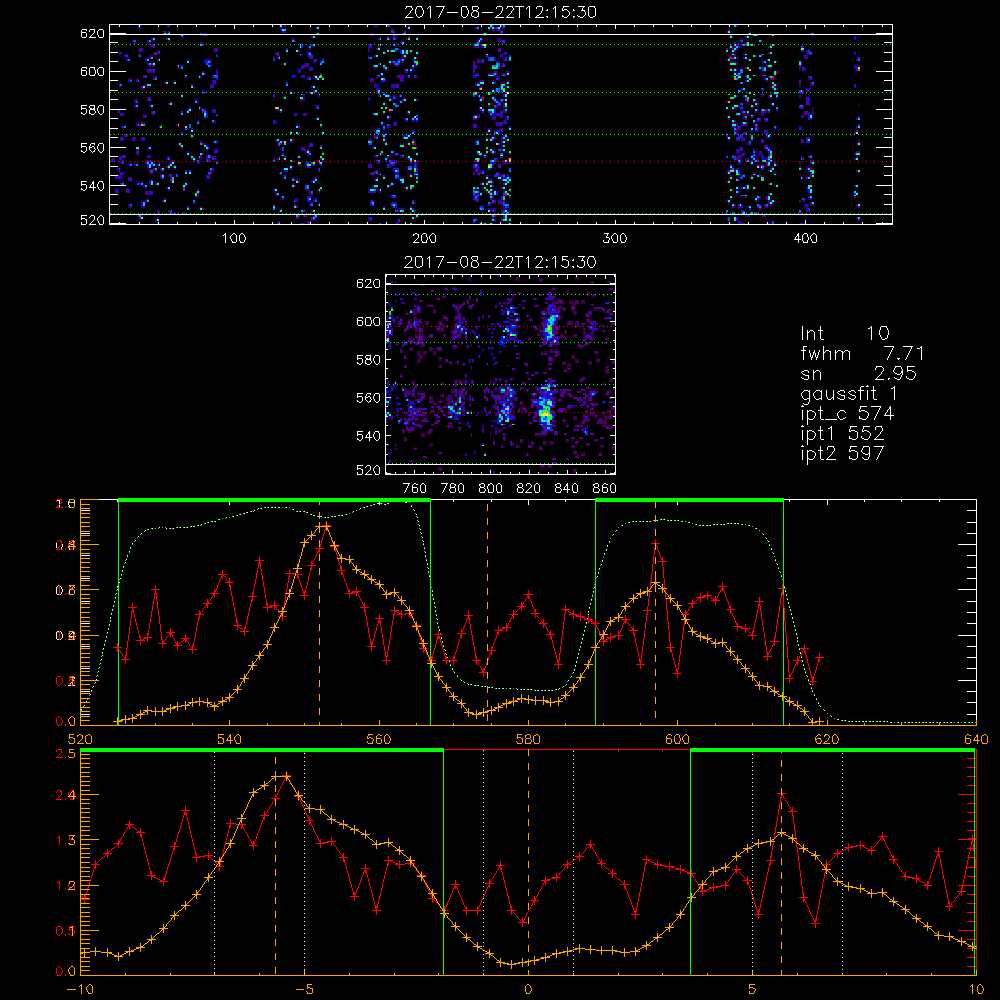The image size is (1000, 1000).
Task: Select the 'ipt2 597' readout
Action: [842, 453]
